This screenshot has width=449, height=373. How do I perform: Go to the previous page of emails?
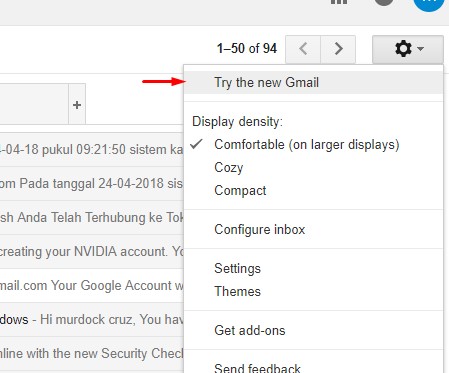click(303, 49)
